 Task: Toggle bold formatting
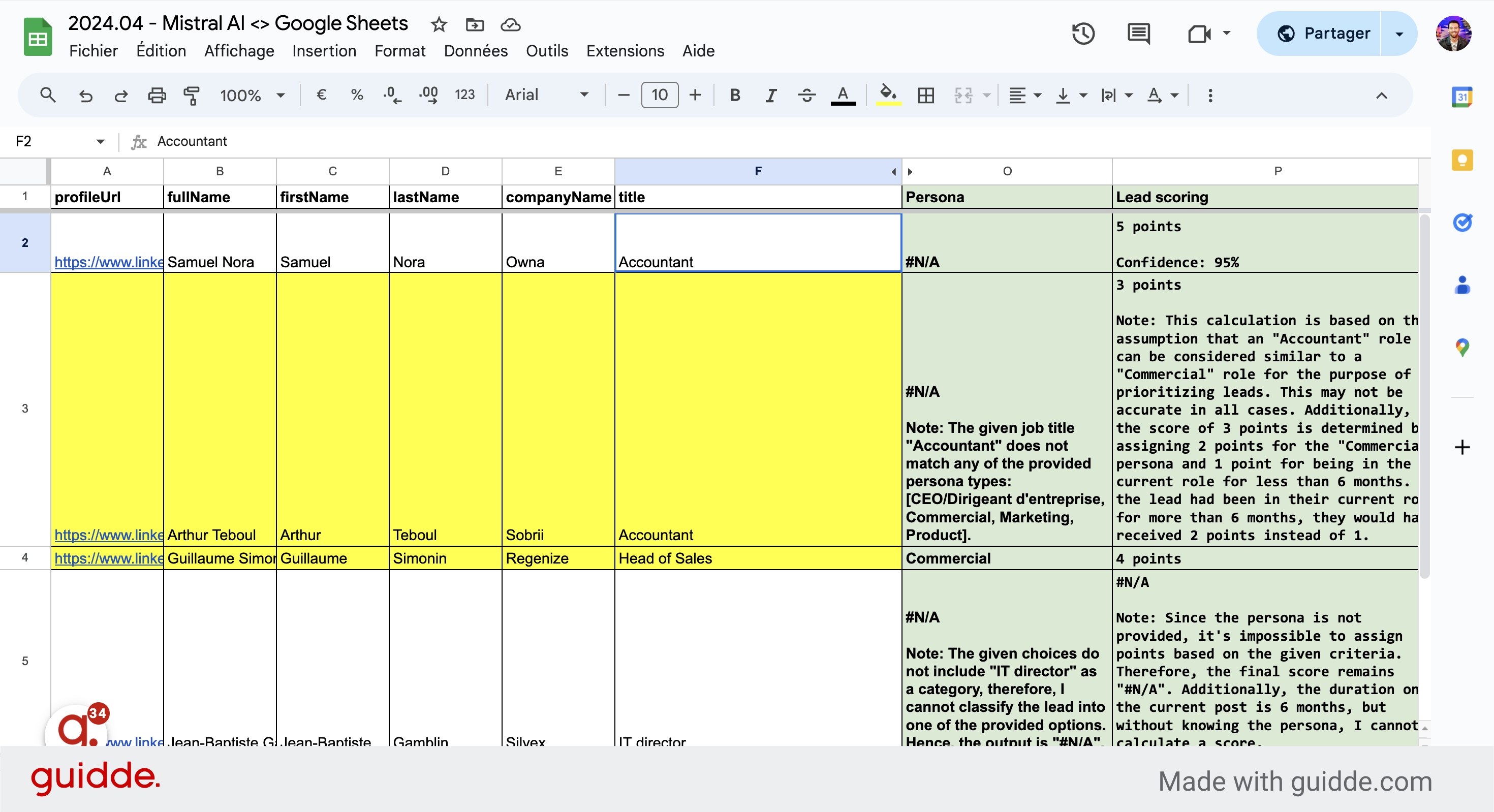tap(735, 95)
